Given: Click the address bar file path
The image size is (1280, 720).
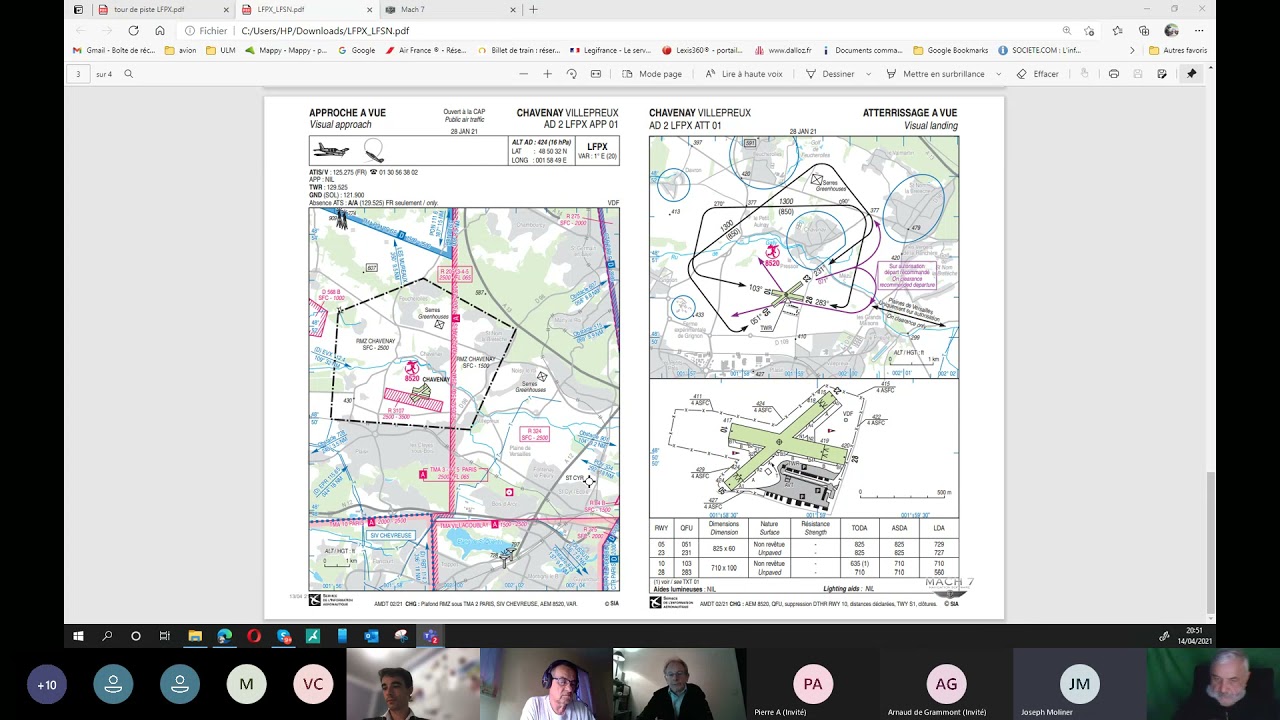Looking at the screenshot, I should [325, 31].
